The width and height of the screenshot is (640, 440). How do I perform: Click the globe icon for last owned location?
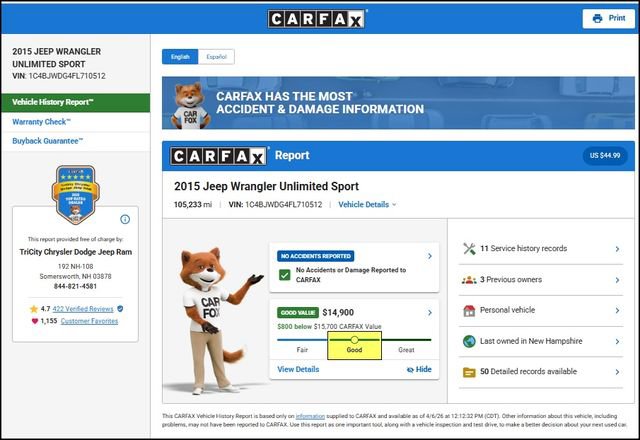(468, 341)
